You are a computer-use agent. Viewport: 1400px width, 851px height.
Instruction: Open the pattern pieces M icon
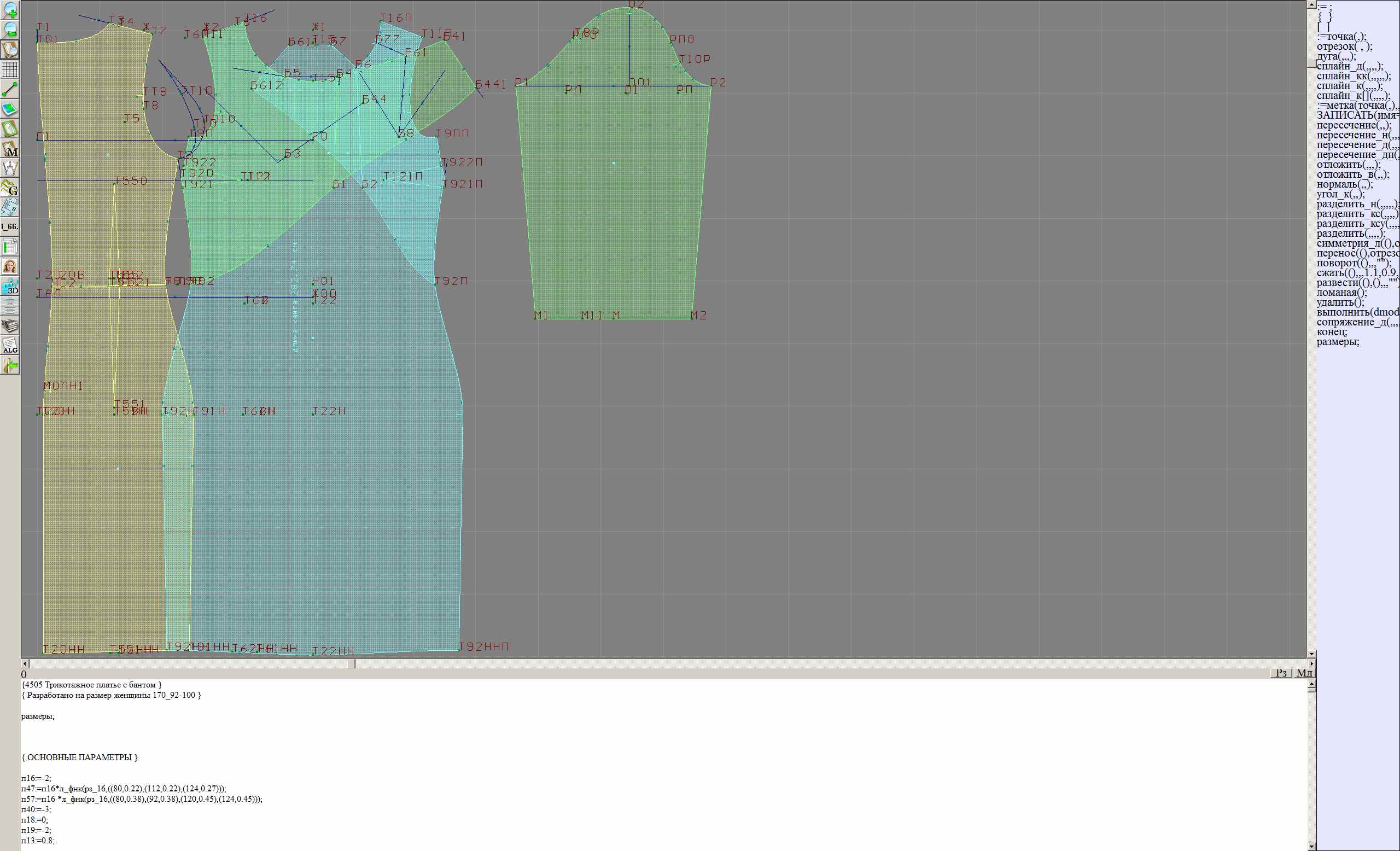click(x=10, y=149)
